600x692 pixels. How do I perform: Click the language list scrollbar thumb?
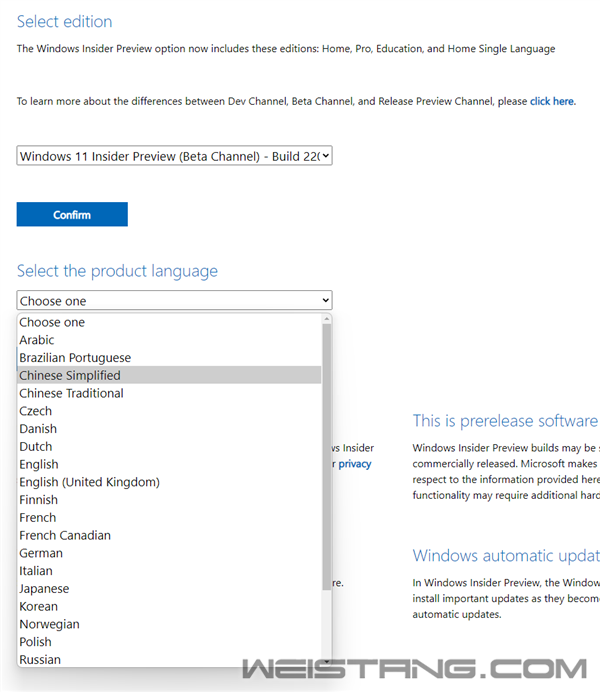(x=326, y=457)
